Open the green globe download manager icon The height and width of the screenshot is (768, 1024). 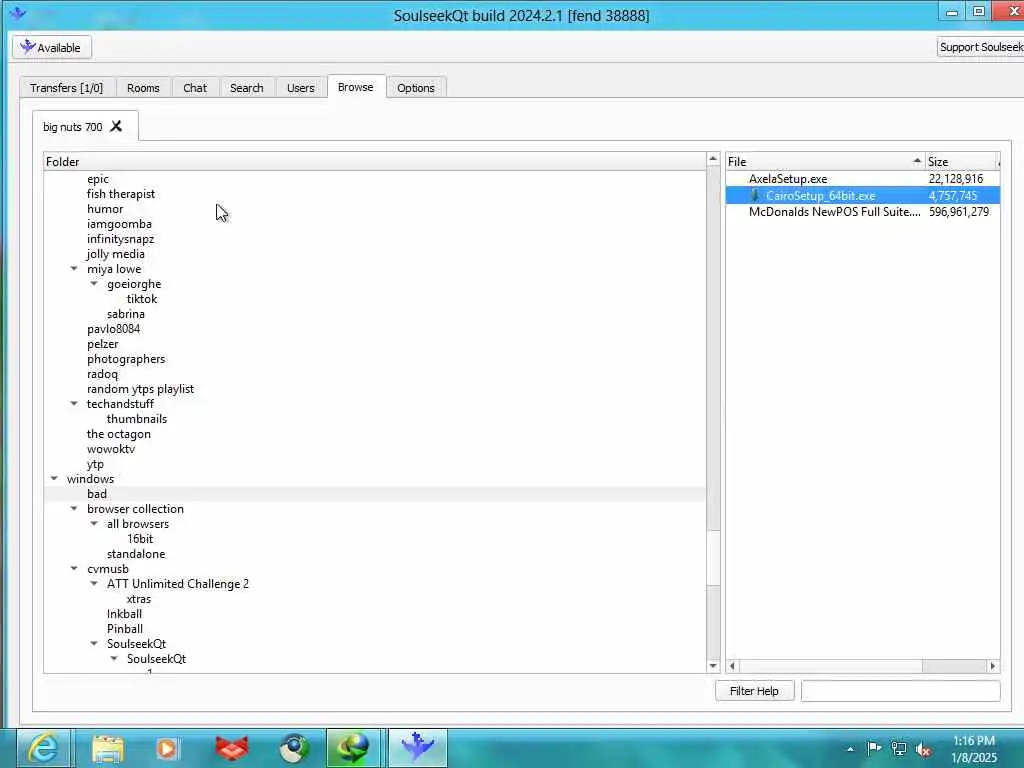tap(353, 748)
